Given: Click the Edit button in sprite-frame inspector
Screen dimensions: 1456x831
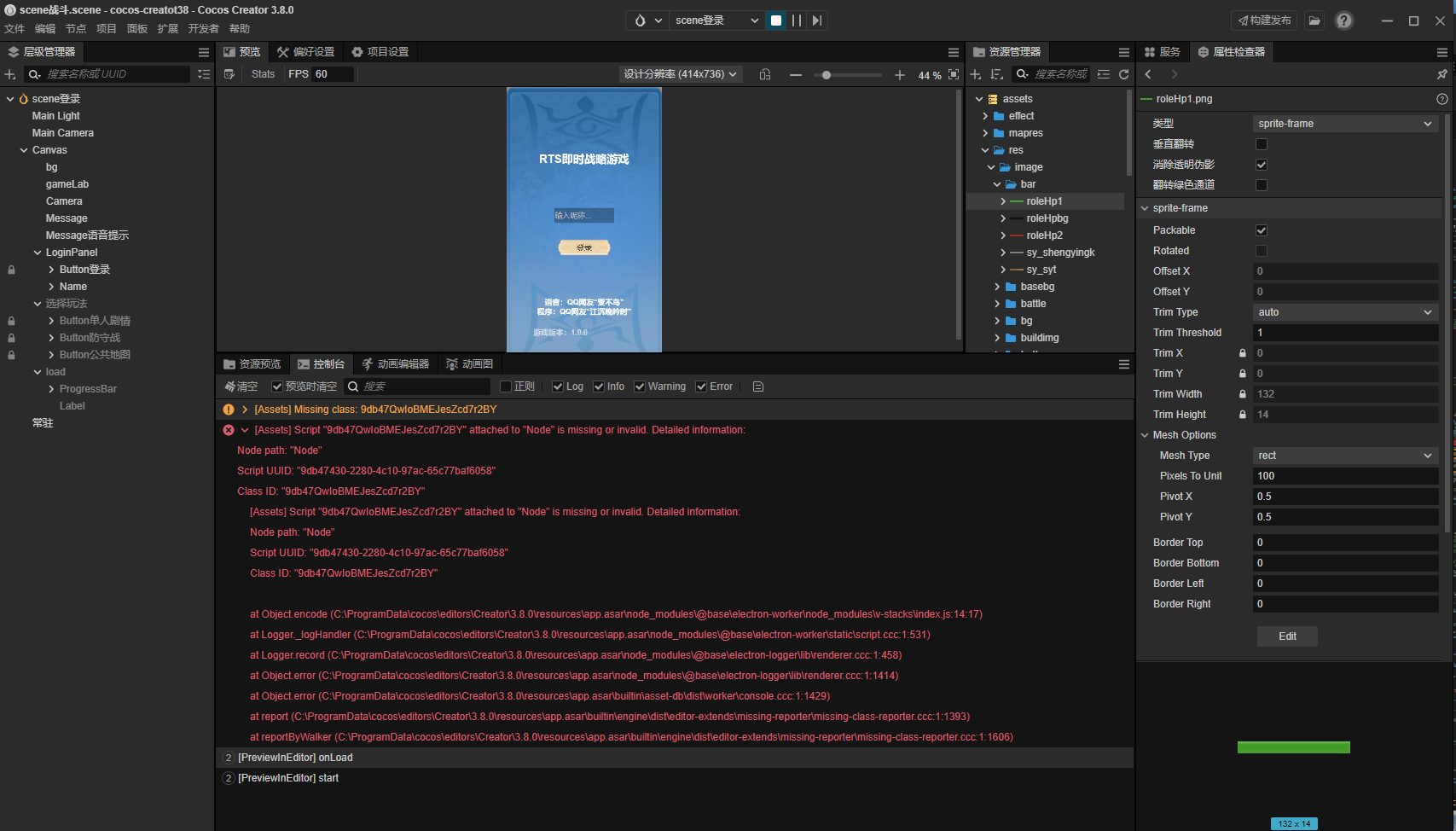Looking at the screenshot, I should (x=1287, y=636).
